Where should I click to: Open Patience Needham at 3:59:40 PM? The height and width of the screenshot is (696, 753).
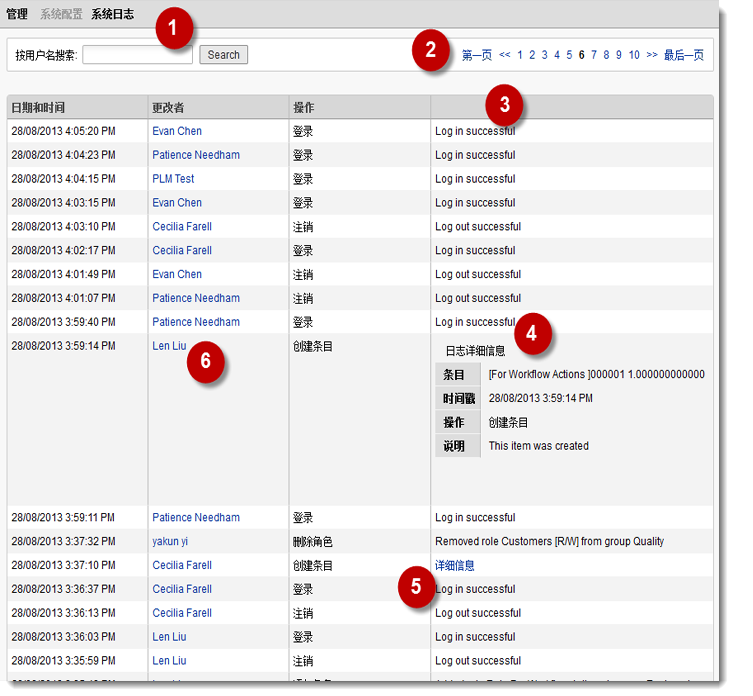pyautogui.click(x=196, y=322)
